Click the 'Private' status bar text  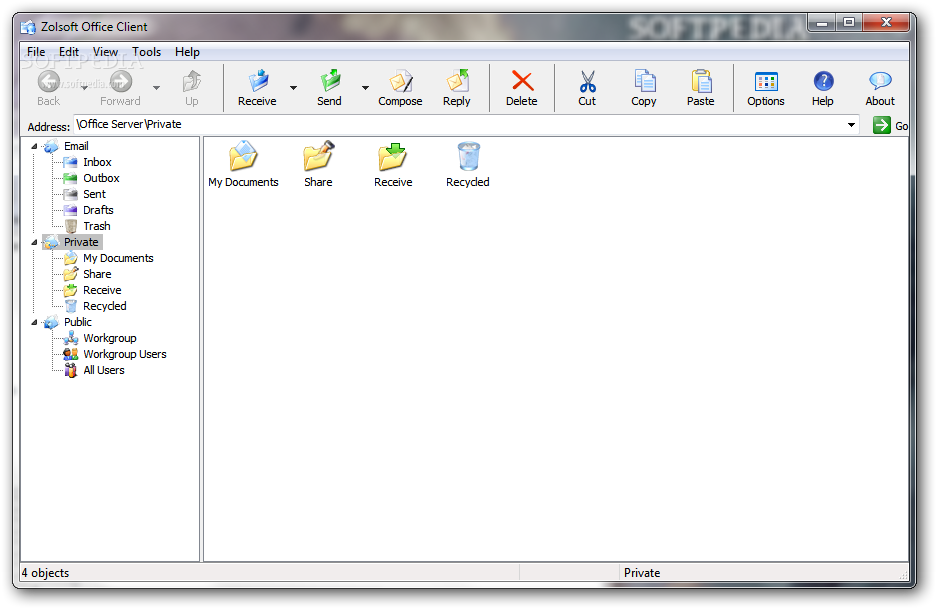[642, 573]
